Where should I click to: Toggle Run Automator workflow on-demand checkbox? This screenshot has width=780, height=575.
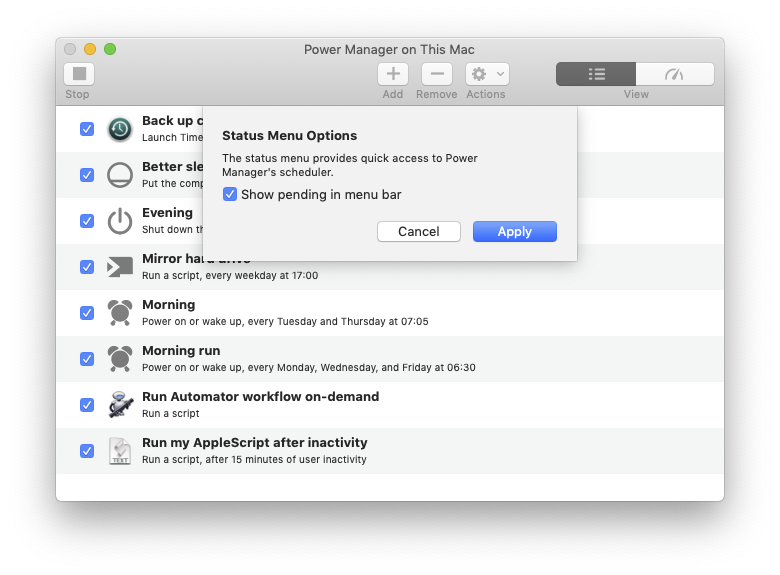87,405
